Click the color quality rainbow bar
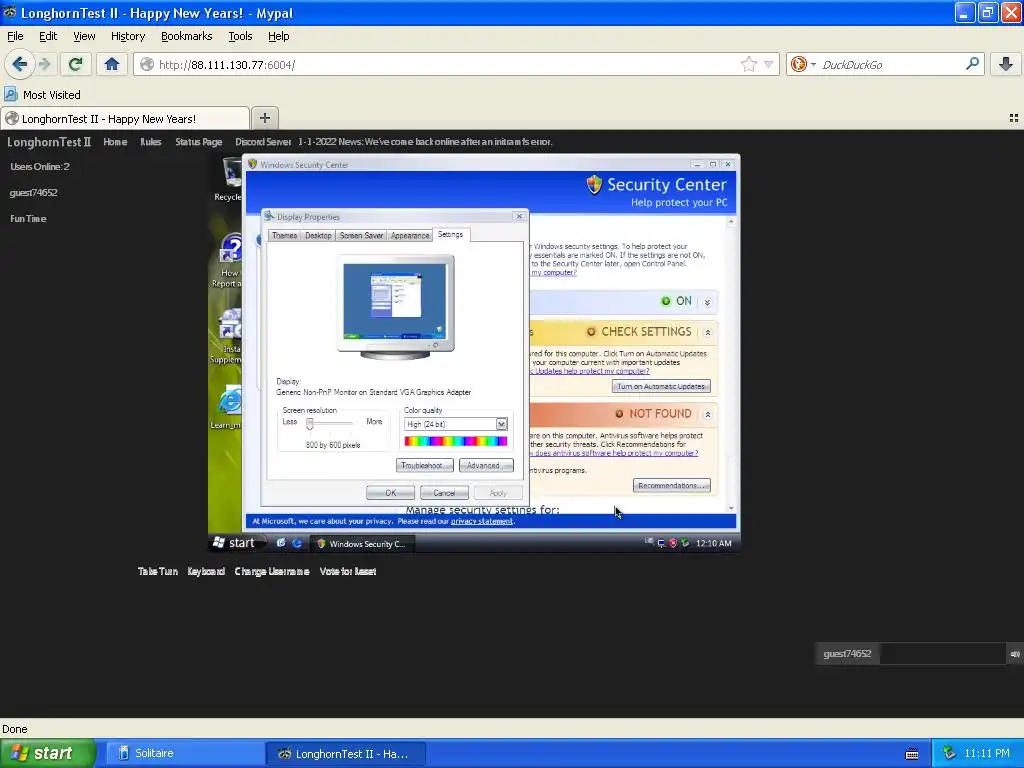1024x768 pixels. coord(455,441)
